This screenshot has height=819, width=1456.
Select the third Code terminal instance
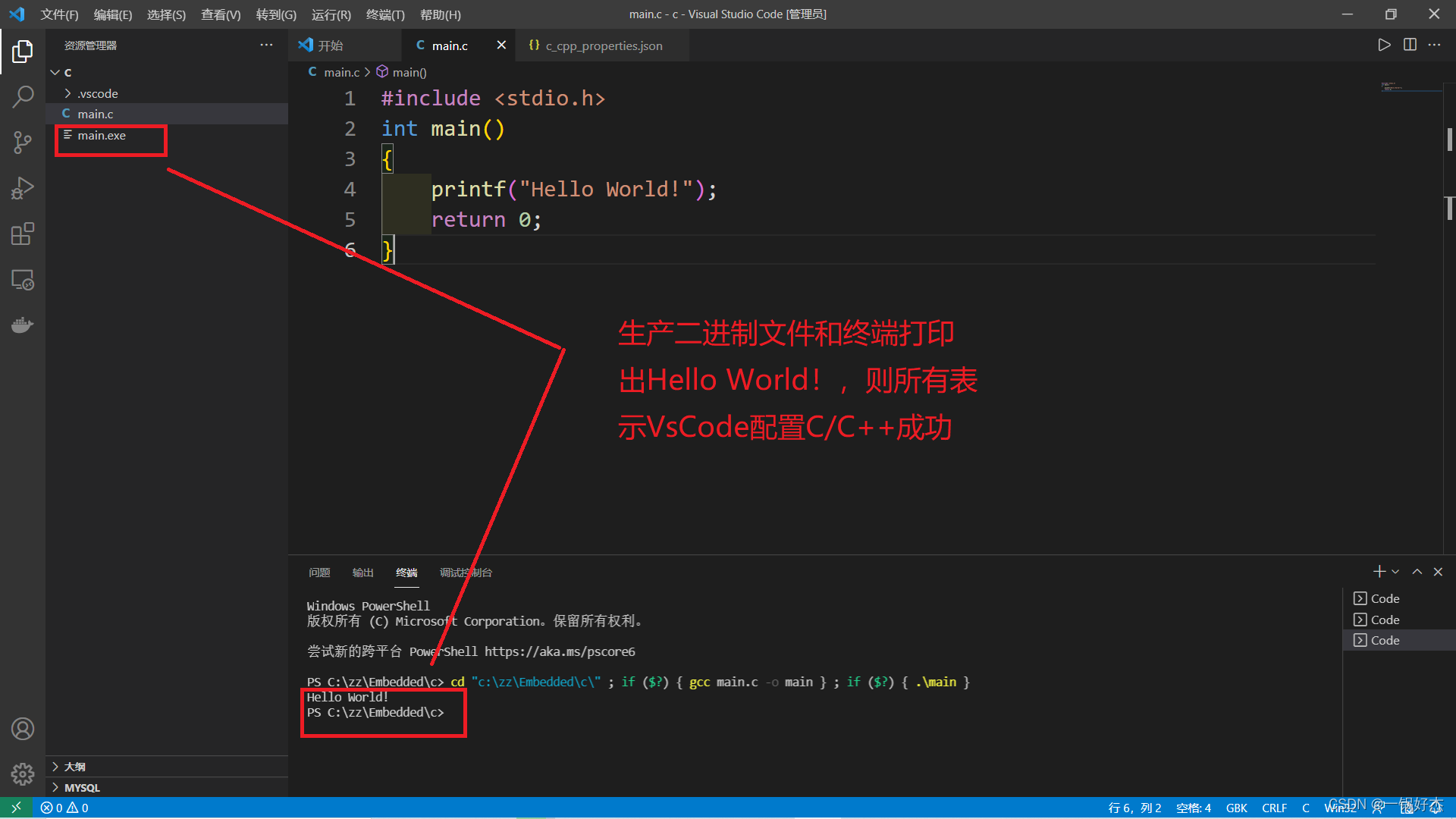coord(1399,640)
